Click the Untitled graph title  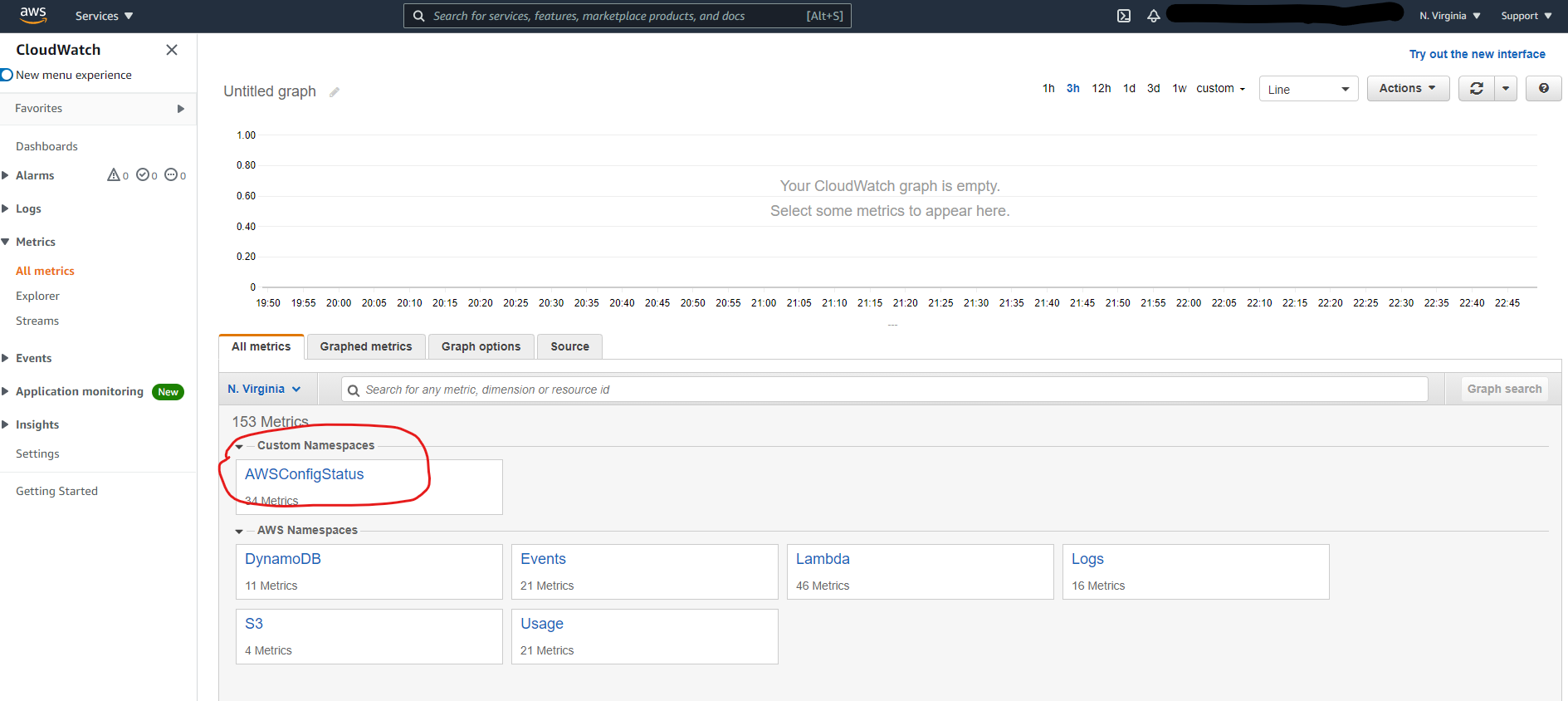point(270,91)
